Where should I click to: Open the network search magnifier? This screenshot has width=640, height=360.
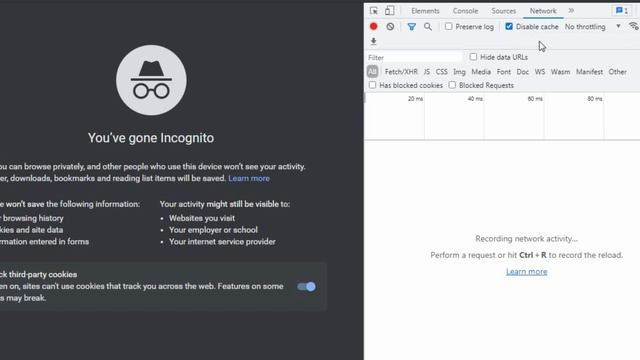pyautogui.click(x=427, y=27)
